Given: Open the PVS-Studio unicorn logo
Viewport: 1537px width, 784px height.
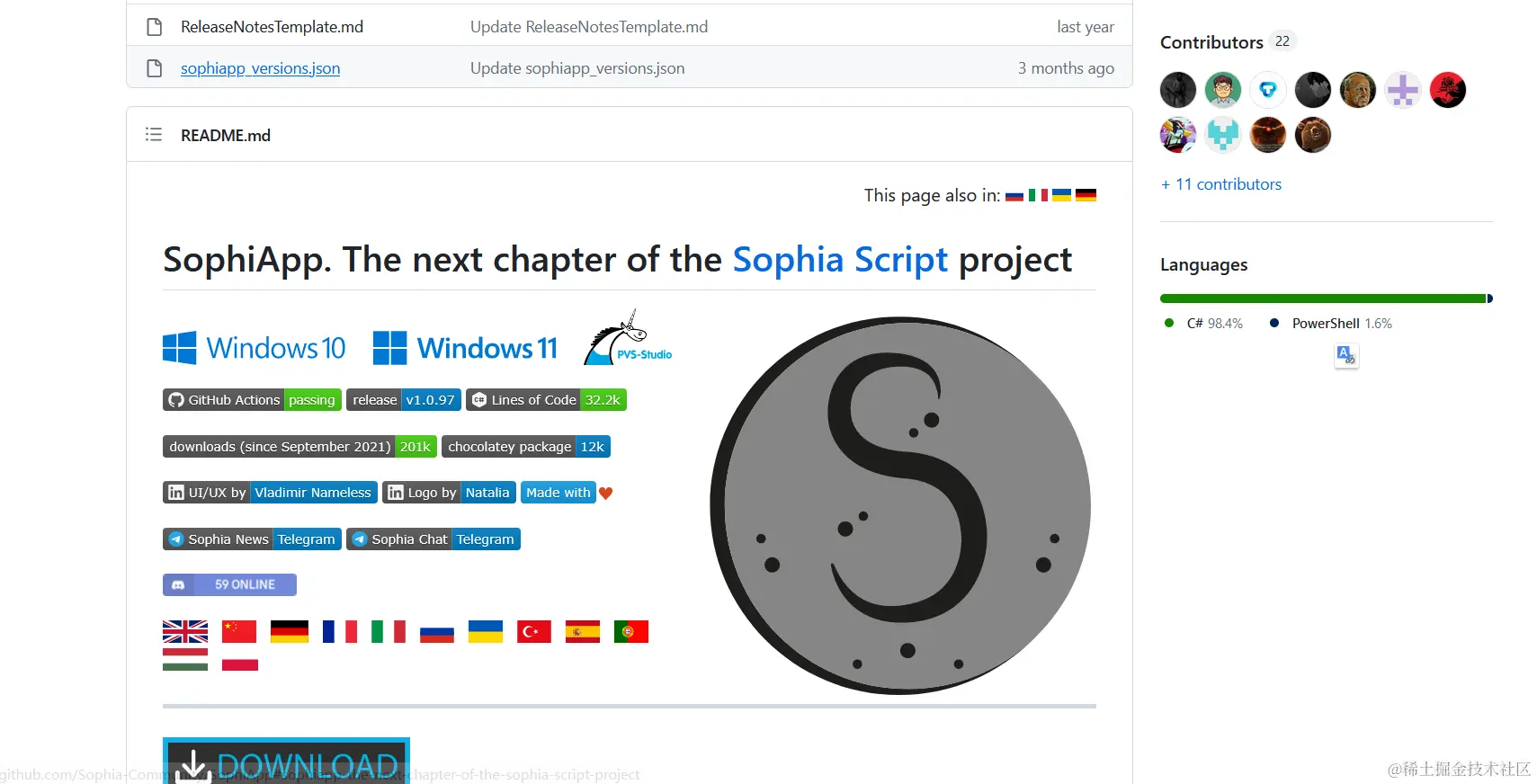Looking at the screenshot, I should 628,338.
